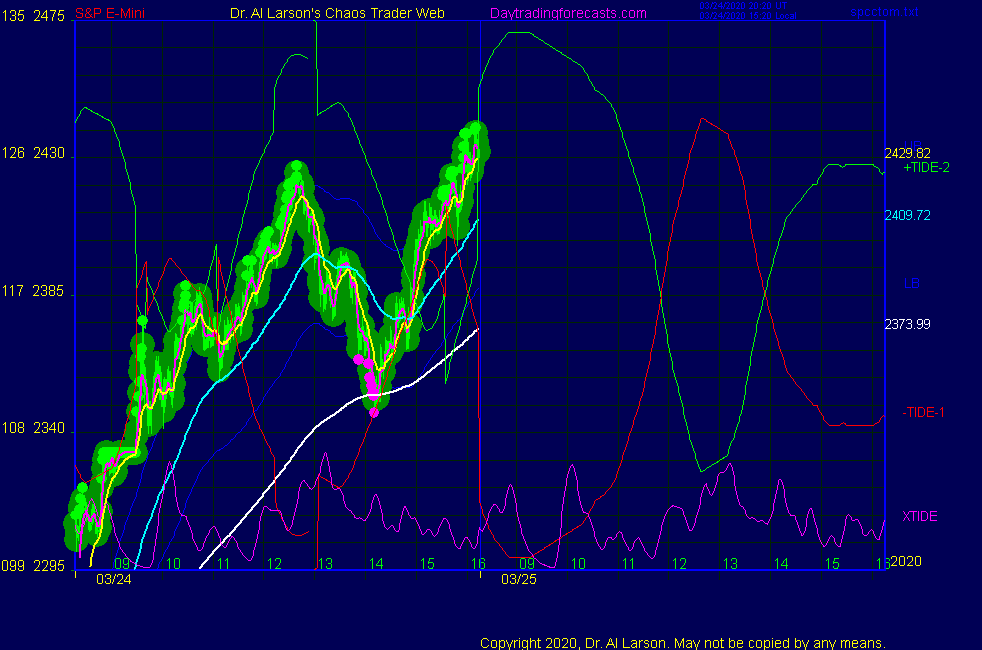Screen dimensions: 982x650
Task: Click the LB legend label
Action: (x=911, y=283)
